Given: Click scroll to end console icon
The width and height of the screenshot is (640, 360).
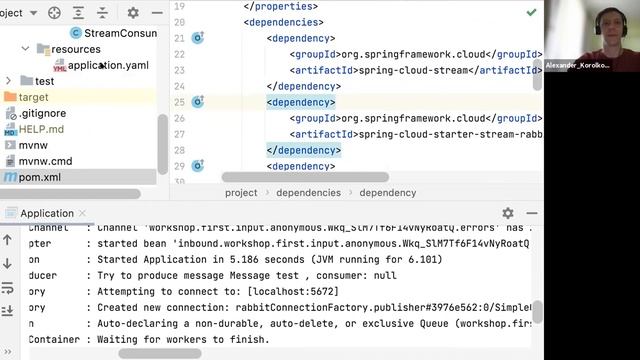Looking at the screenshot, I should point(7,311).
